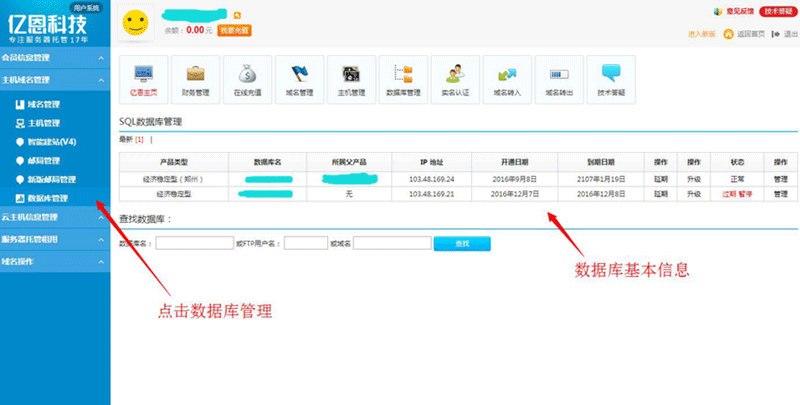Expand 服务器托管租用 sidebar section

55,239
